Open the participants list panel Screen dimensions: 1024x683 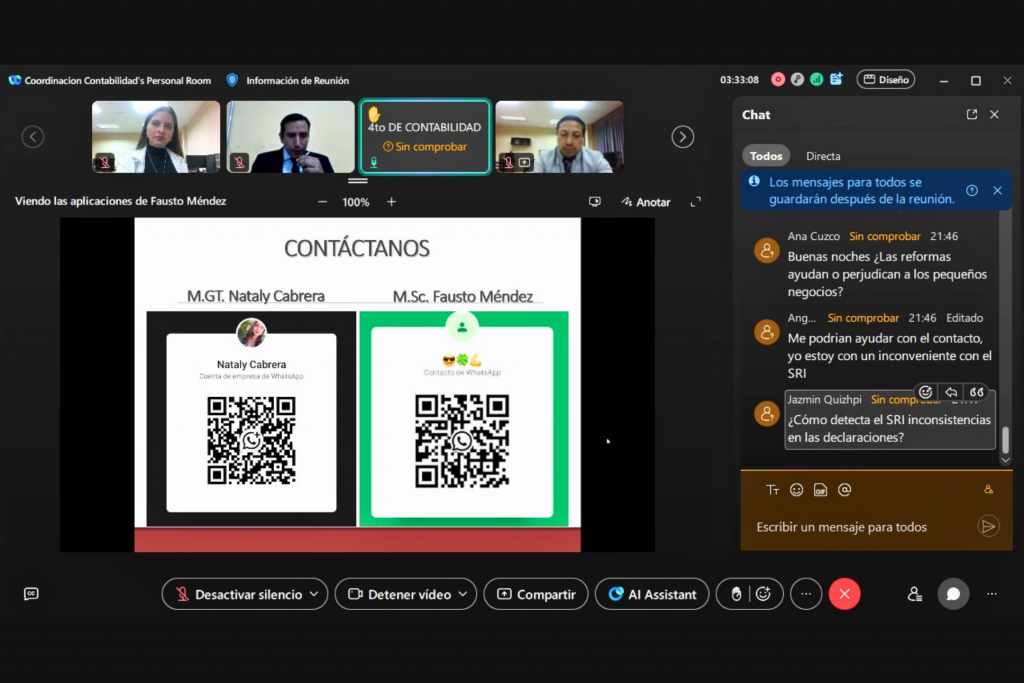tap(914, 594)
